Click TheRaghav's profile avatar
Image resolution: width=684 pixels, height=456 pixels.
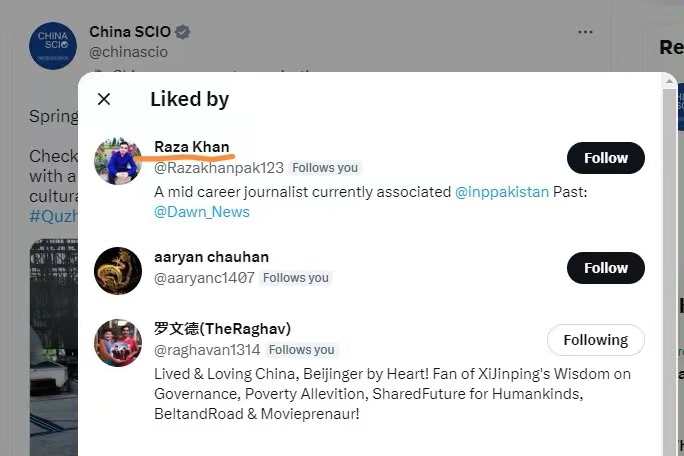(x=117, y=343)
